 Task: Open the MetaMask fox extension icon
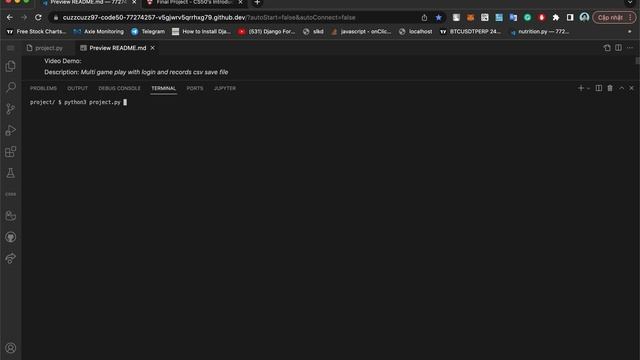(470, 18)
